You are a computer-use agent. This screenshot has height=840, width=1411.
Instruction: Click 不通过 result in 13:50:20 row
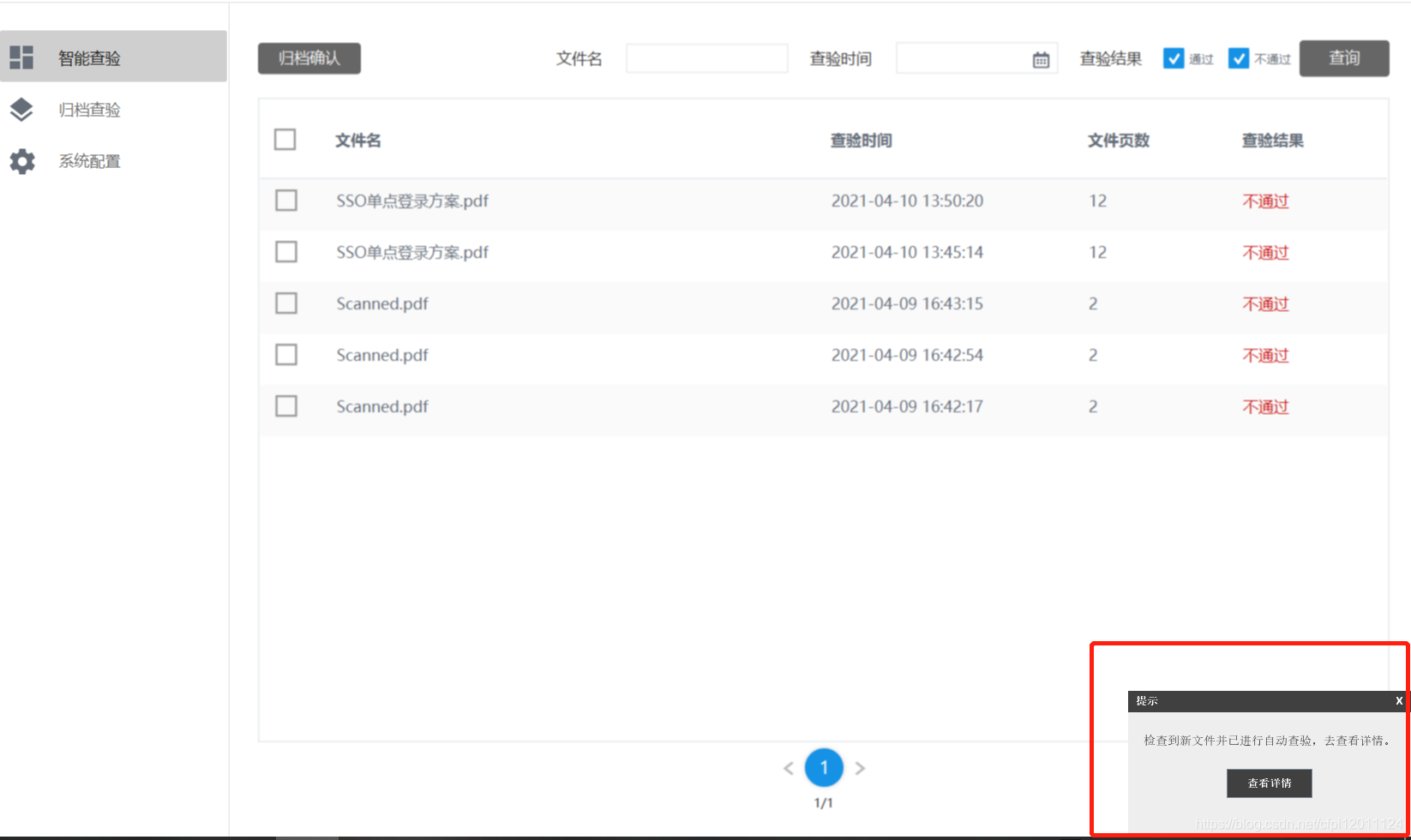point(1266,201)
